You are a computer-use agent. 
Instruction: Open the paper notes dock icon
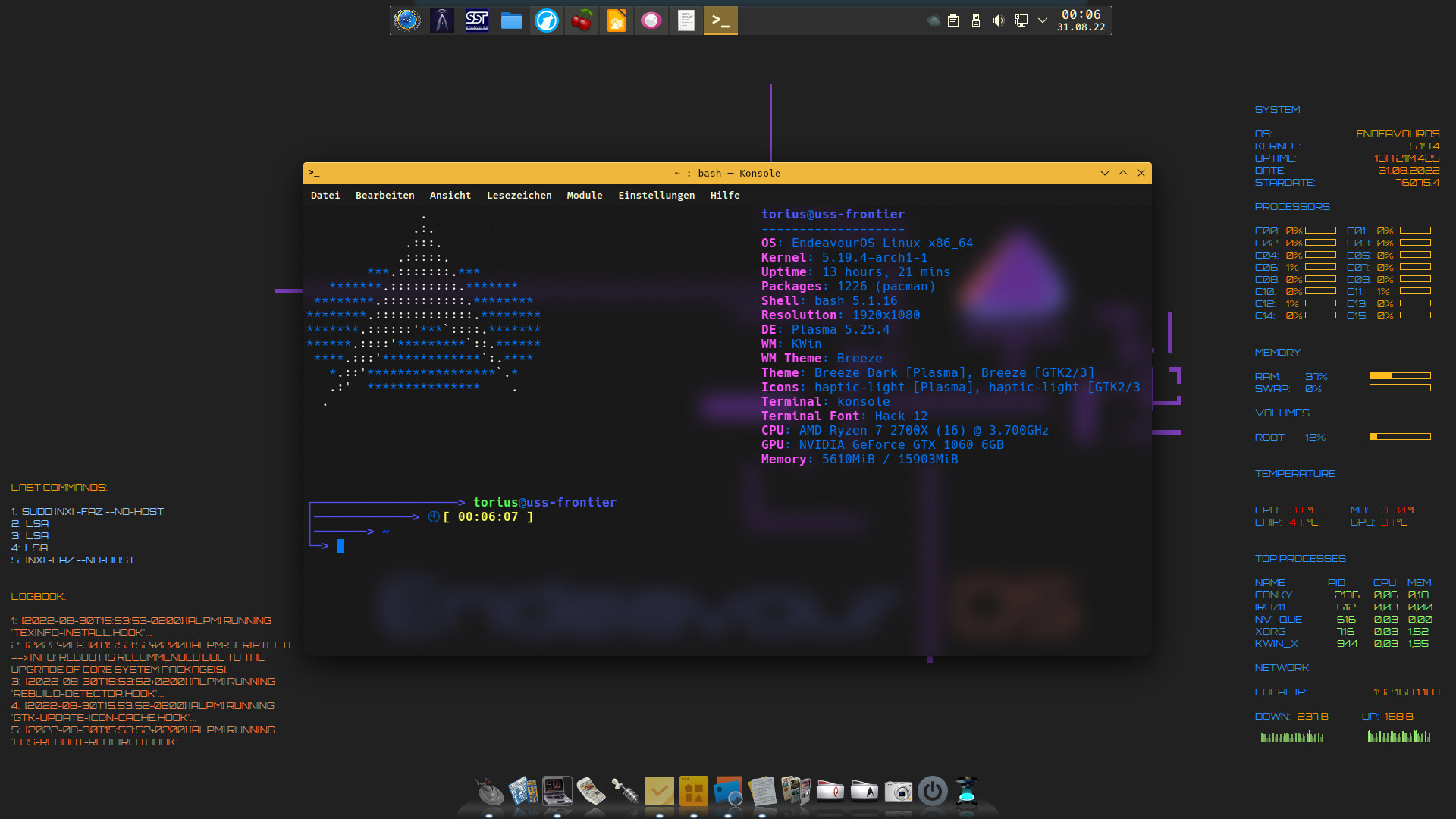762,791
